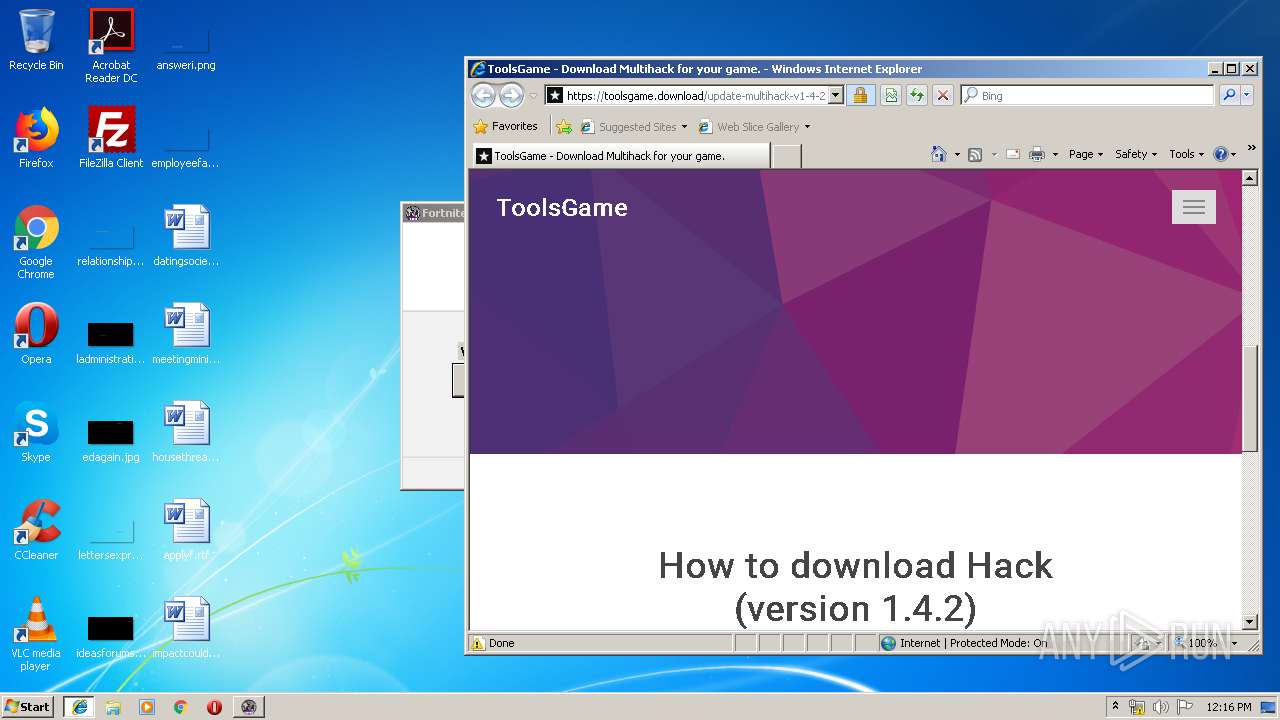Select the Recycle Bin desktop icon
This screenshot has width=1280, height=720.
tap(36, 40)
